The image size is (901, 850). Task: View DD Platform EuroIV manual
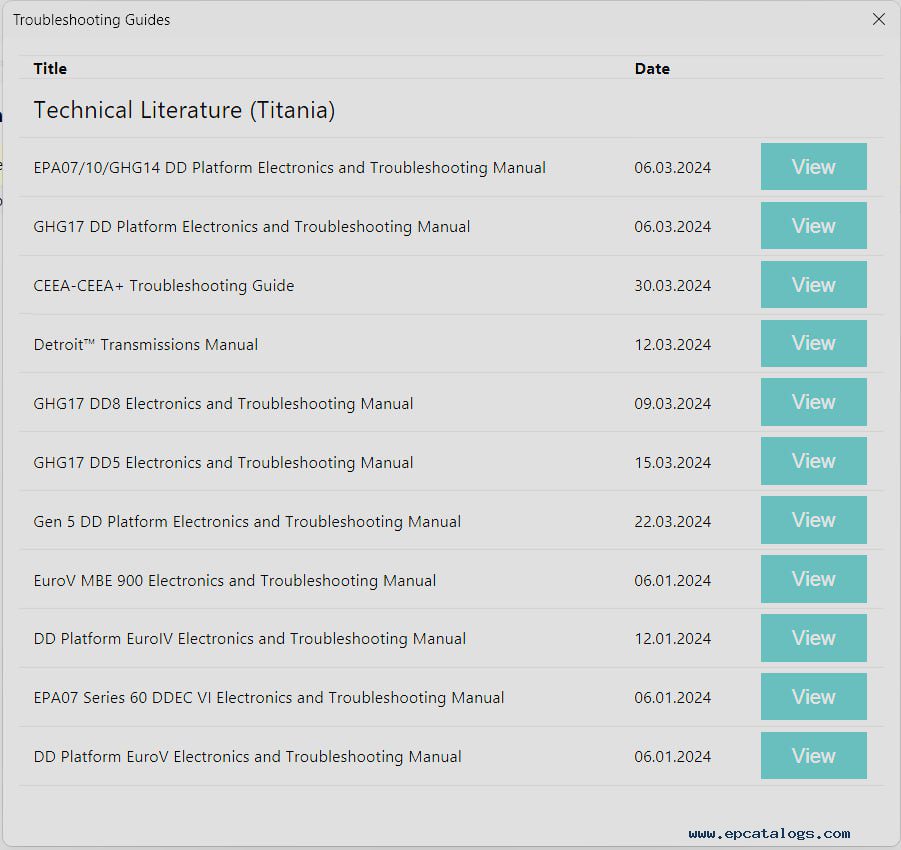point(814,639)
